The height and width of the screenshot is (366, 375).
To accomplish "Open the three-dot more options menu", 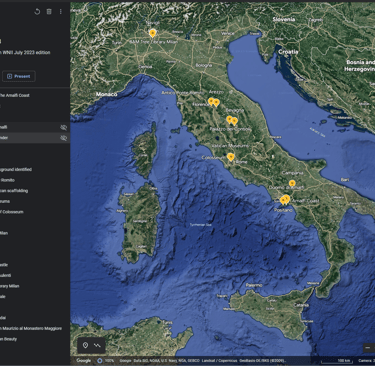I will pyautogui.click(x=61, y=12).
